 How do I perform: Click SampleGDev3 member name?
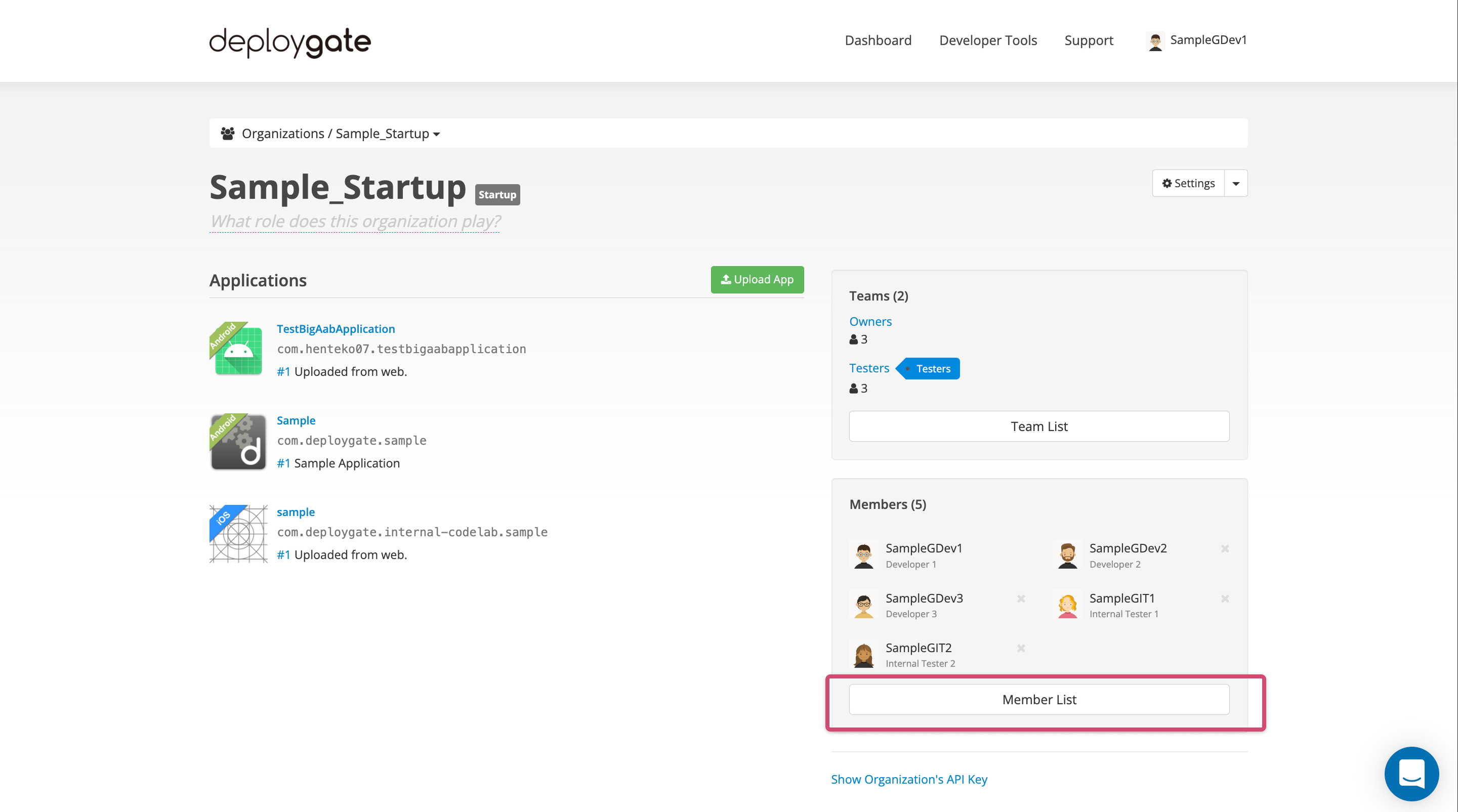(x=924, y=598)
